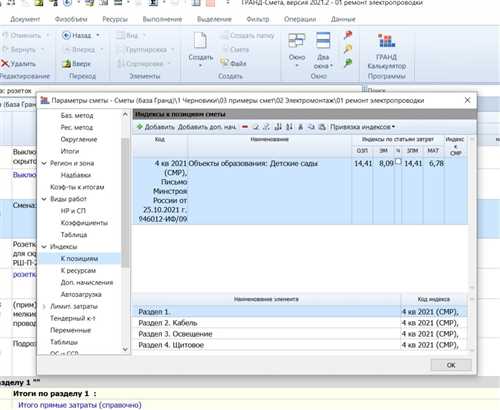This screenshot has height=410, width=500.
Task: Select Переменные tree item
Action: [x=70, y=330]
